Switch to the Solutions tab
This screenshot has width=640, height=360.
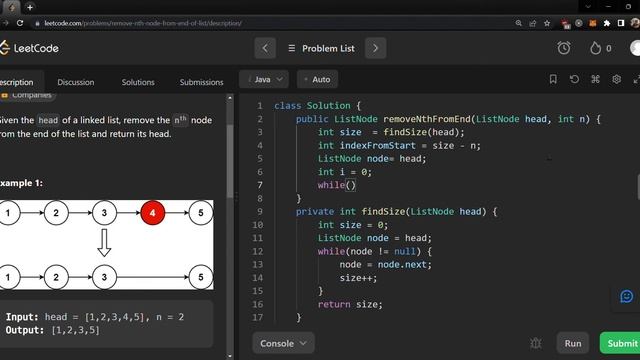pos(138,82)
